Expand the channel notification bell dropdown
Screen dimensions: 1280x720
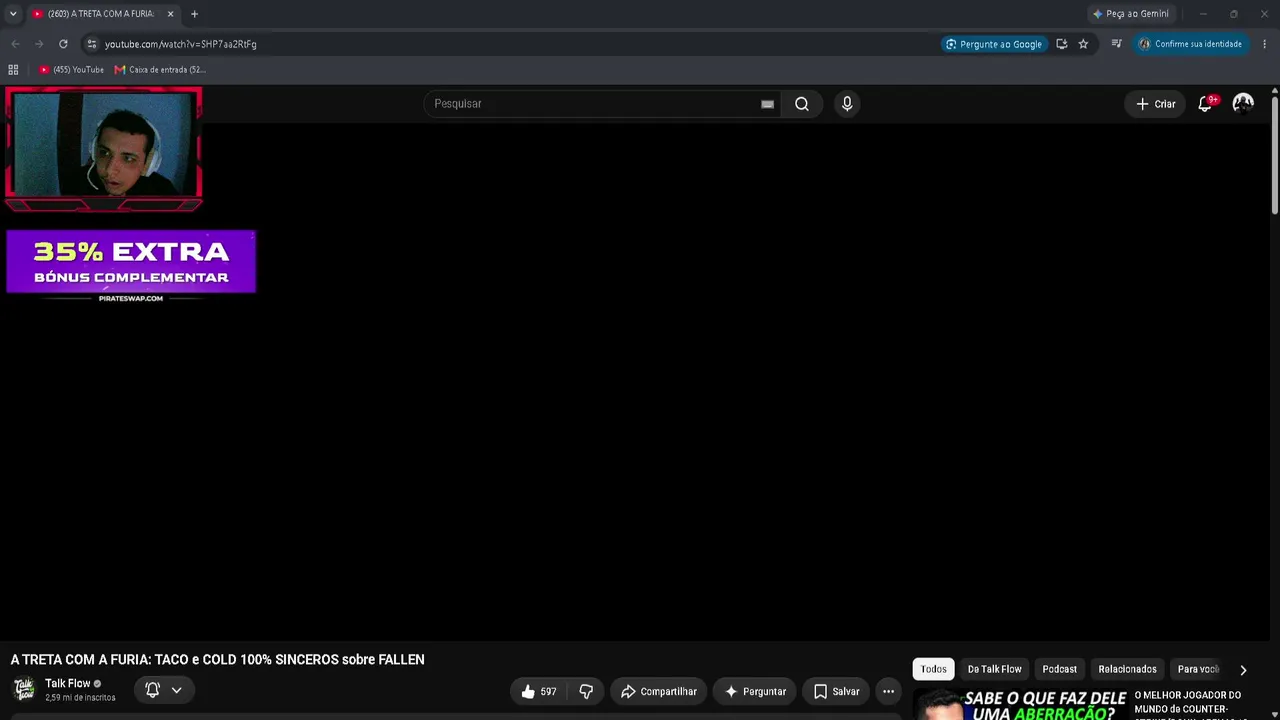[x=164, y=690]
